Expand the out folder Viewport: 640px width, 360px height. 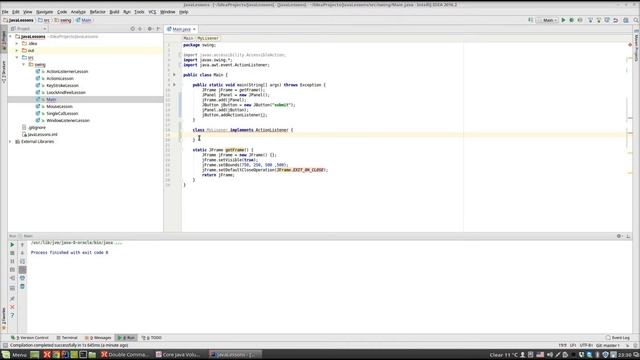[x=17, y=50]
